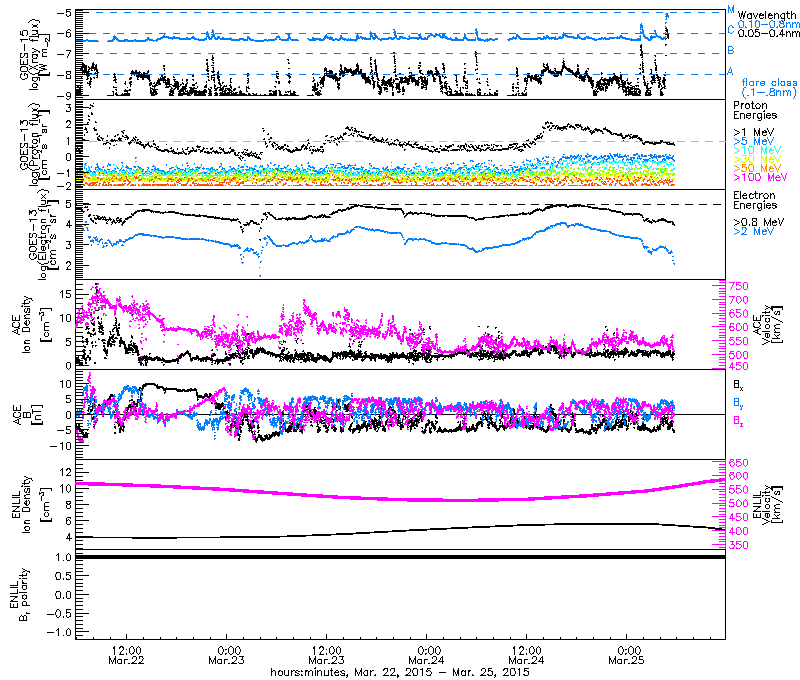Click the thick black Br polarity line
The image size is (800, 680).
click(x=401, y=557)
